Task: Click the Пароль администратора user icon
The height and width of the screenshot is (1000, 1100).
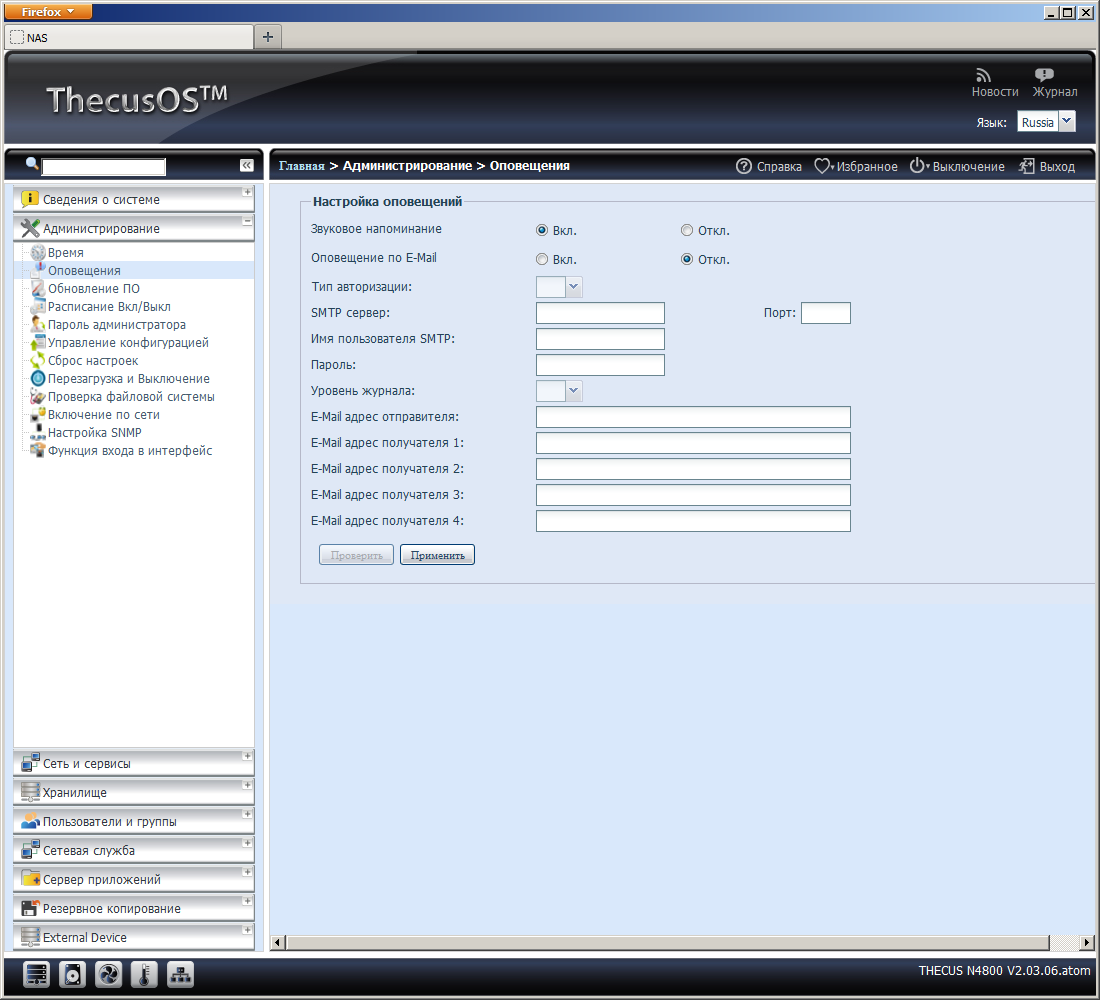Action: click(38, 324)
